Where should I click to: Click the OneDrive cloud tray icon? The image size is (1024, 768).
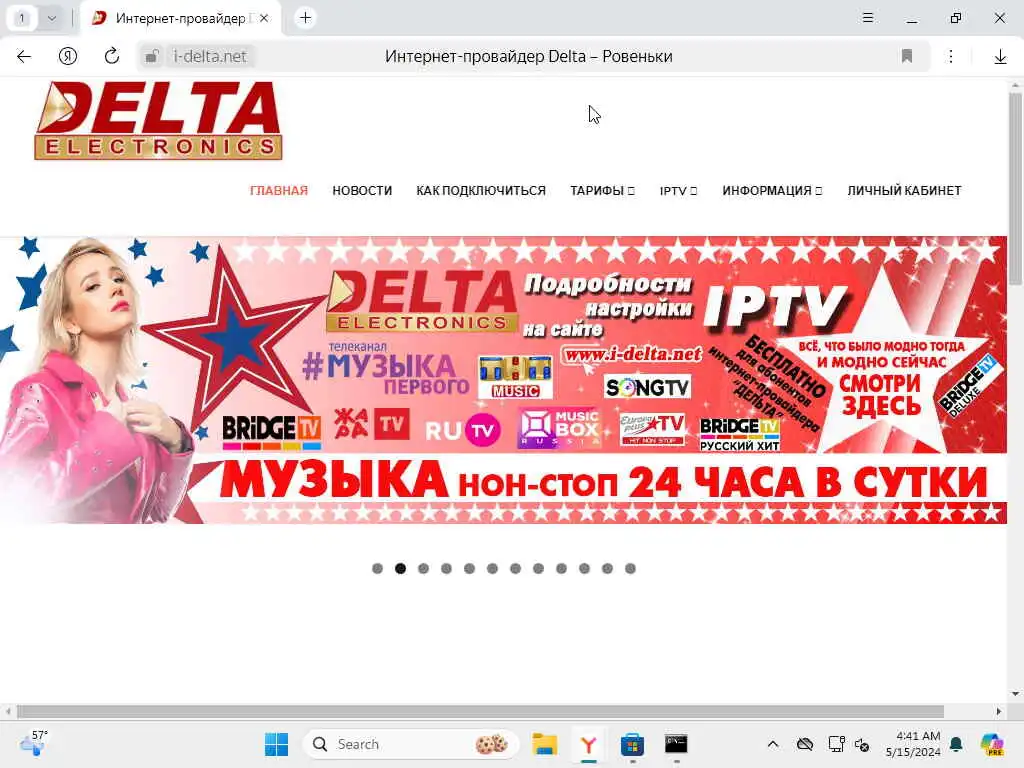(805, 744)
